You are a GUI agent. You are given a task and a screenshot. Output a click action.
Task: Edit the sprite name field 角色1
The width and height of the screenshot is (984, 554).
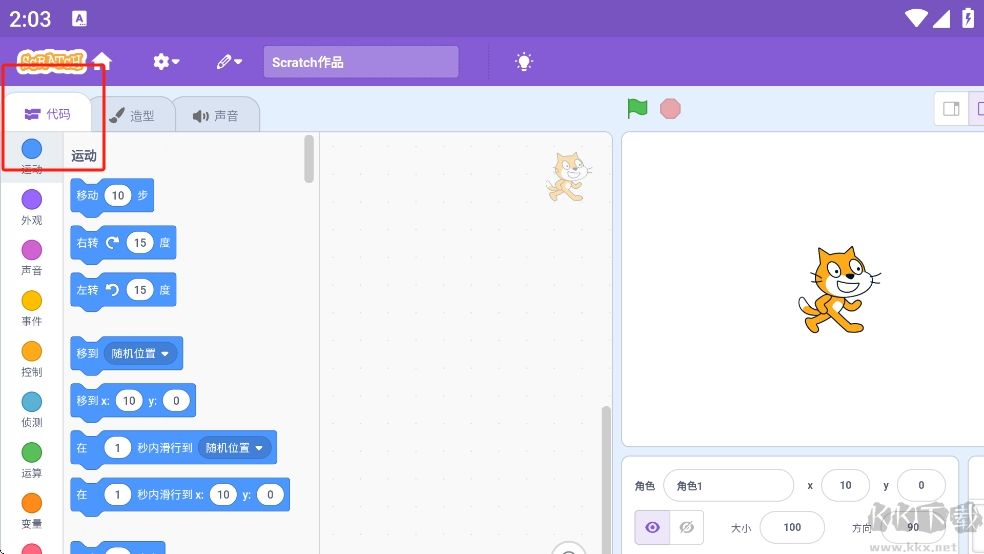(x=729, y=486)
